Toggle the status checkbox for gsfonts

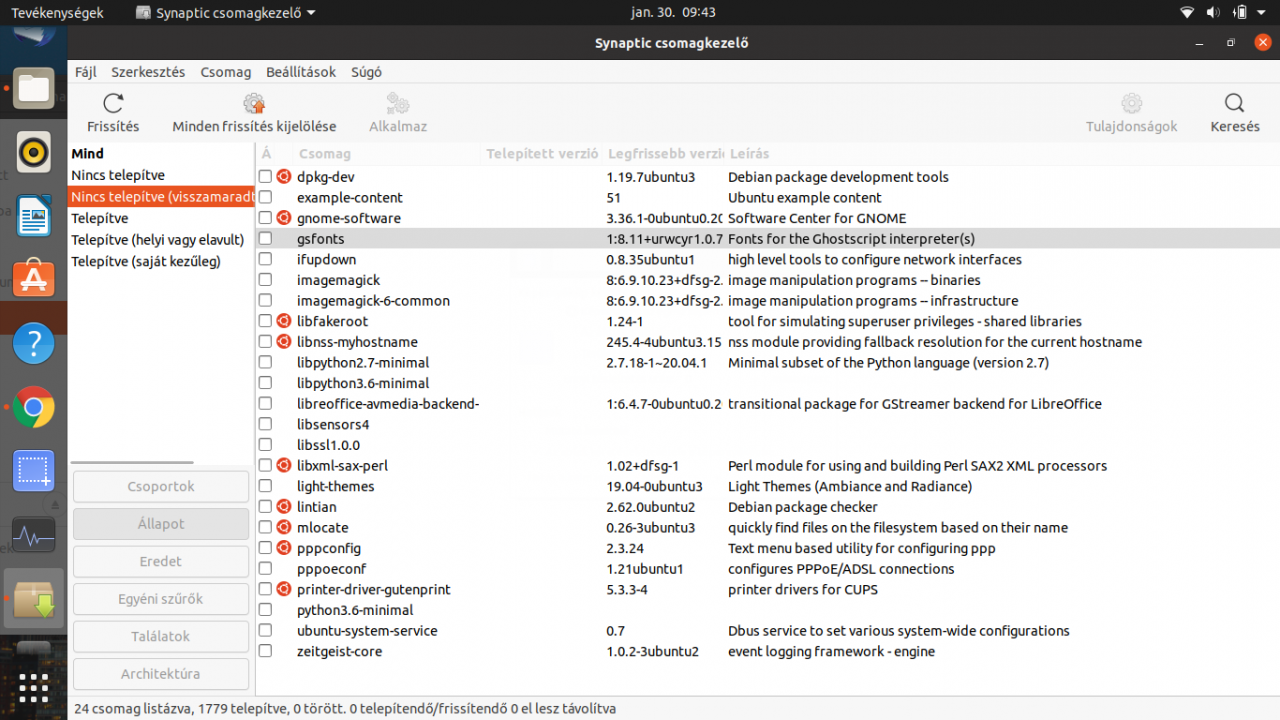click(x=265, y=239)
